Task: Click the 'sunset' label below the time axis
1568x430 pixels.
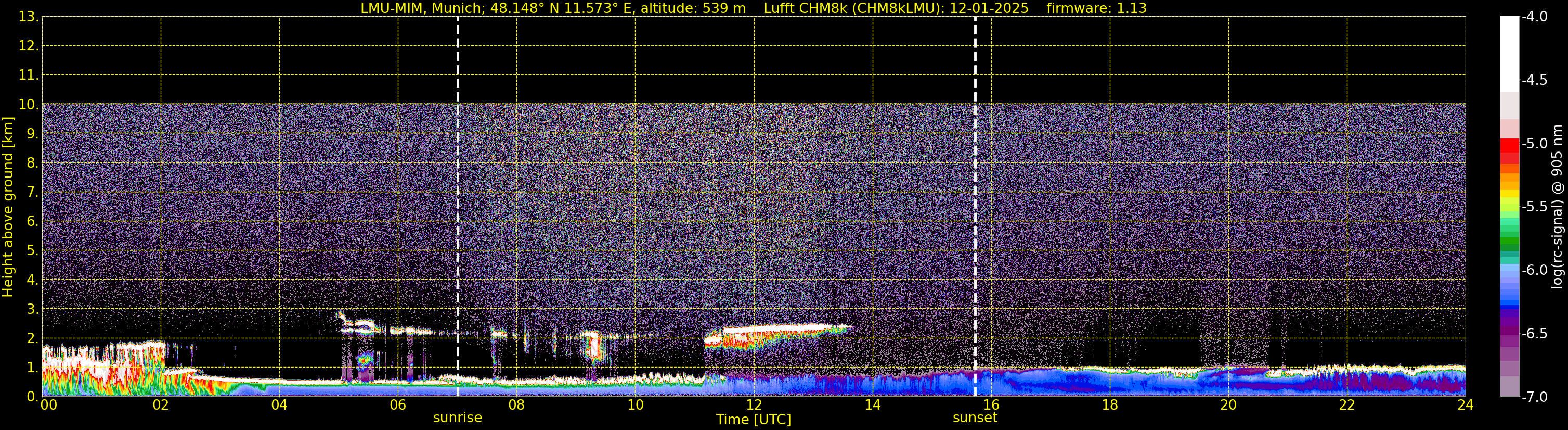Action: 975,418
